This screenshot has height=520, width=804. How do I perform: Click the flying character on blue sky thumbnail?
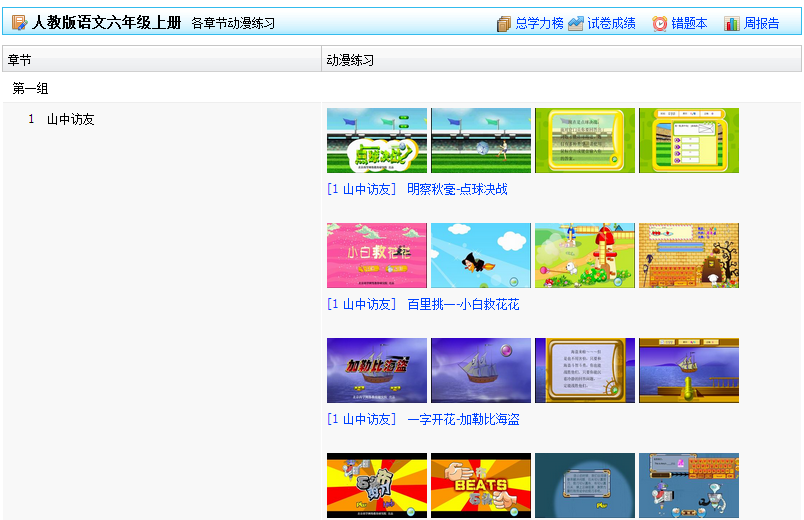[481, 256]
